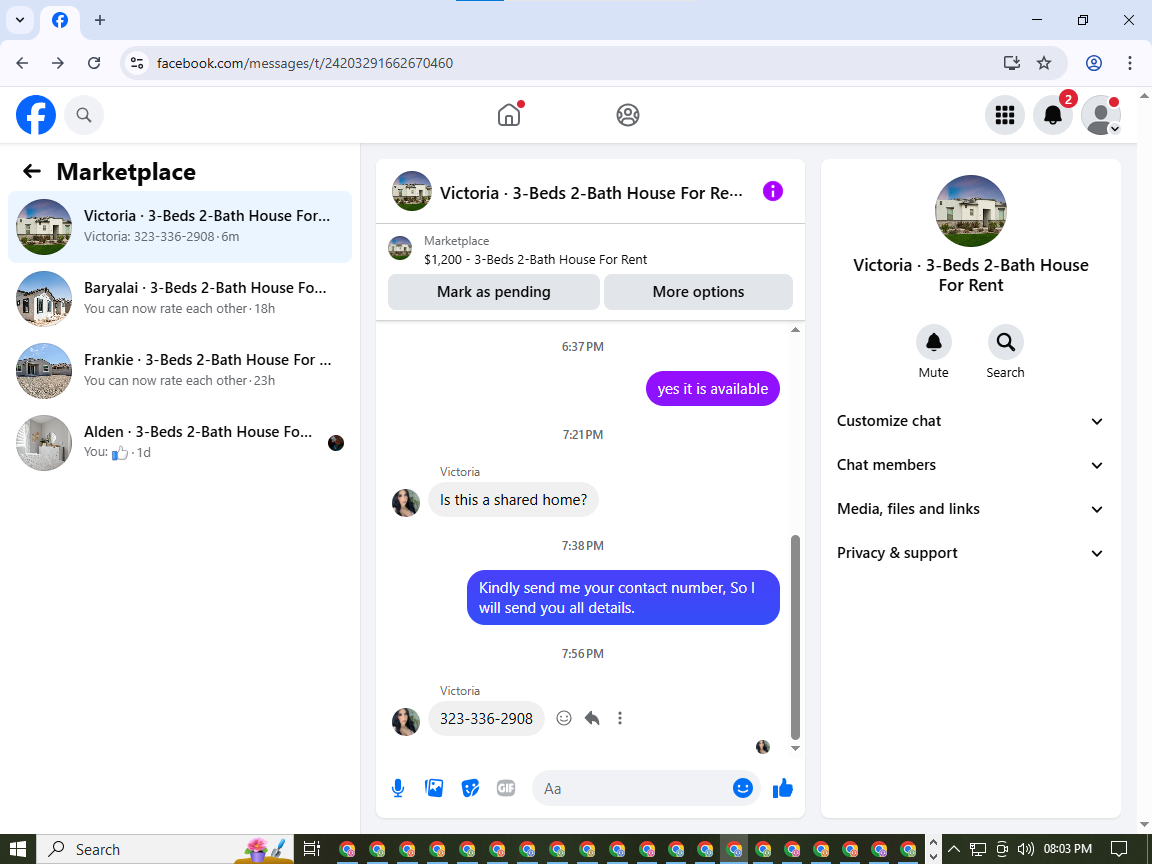This screenshot has width=1152, height=864.
Task: Choose a GIF icon
Action: (505, 788)
